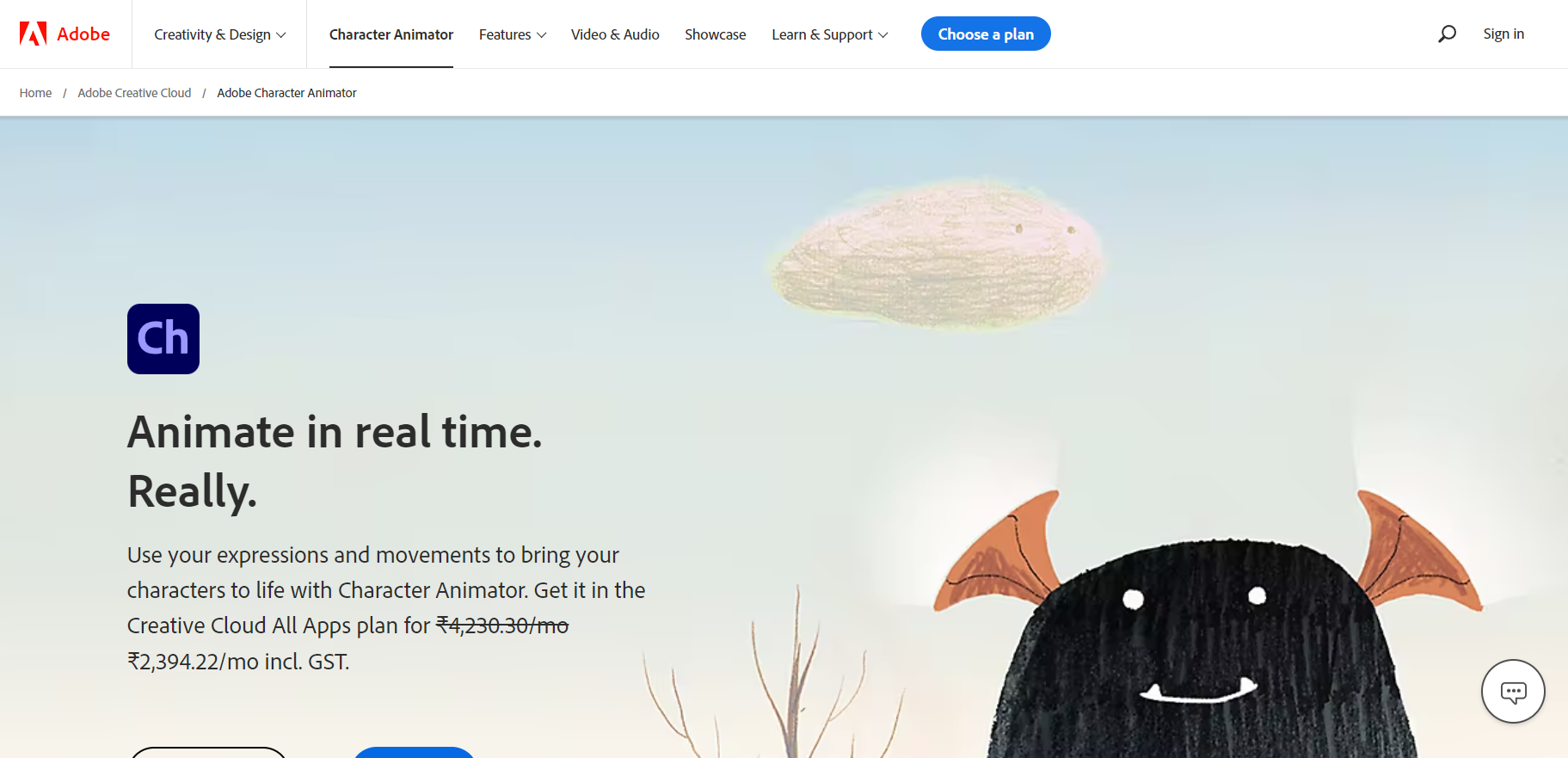Select the Character Animator tab

point(391,34)
